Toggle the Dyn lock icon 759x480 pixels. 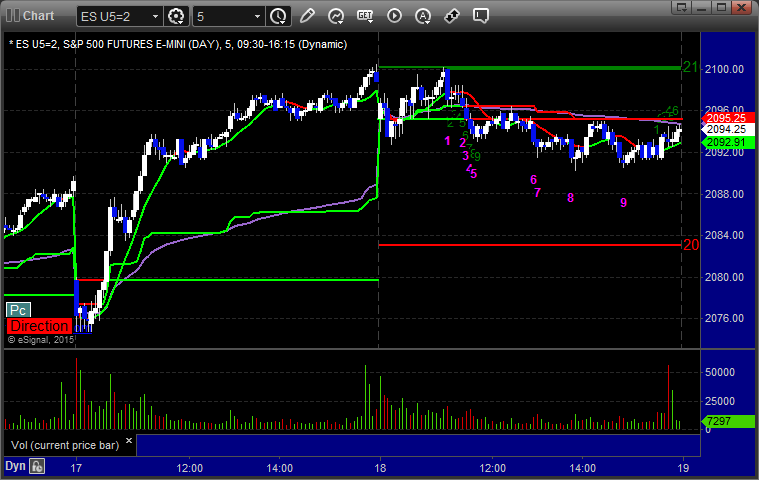[x=37, y=466]
